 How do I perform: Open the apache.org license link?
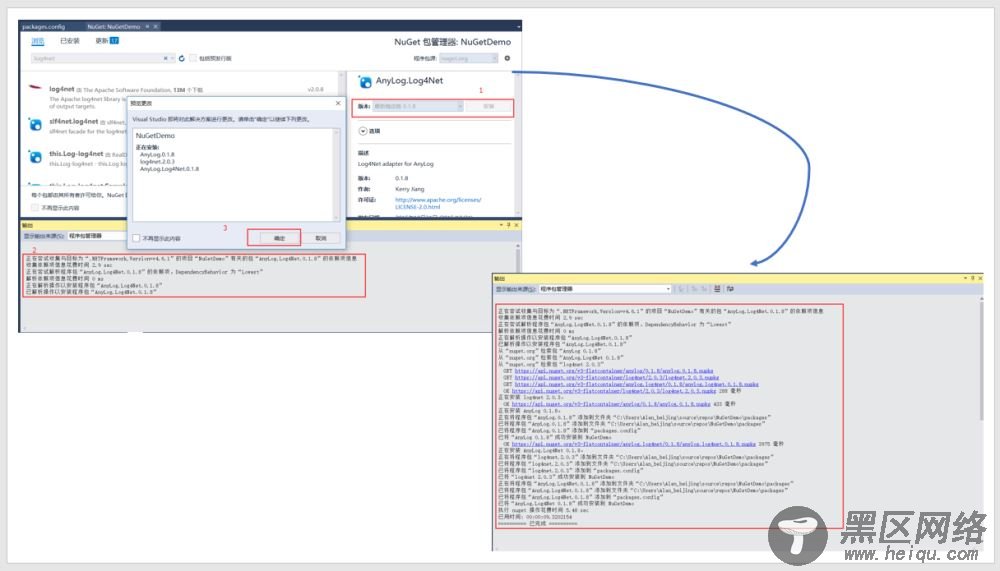click(438, 203)
